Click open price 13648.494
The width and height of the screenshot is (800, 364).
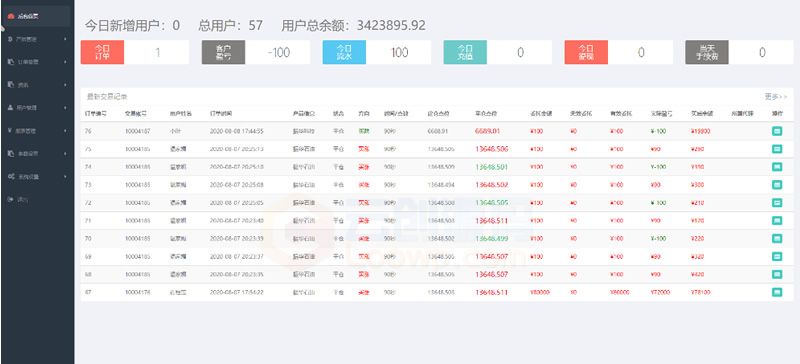pos(441,185)
